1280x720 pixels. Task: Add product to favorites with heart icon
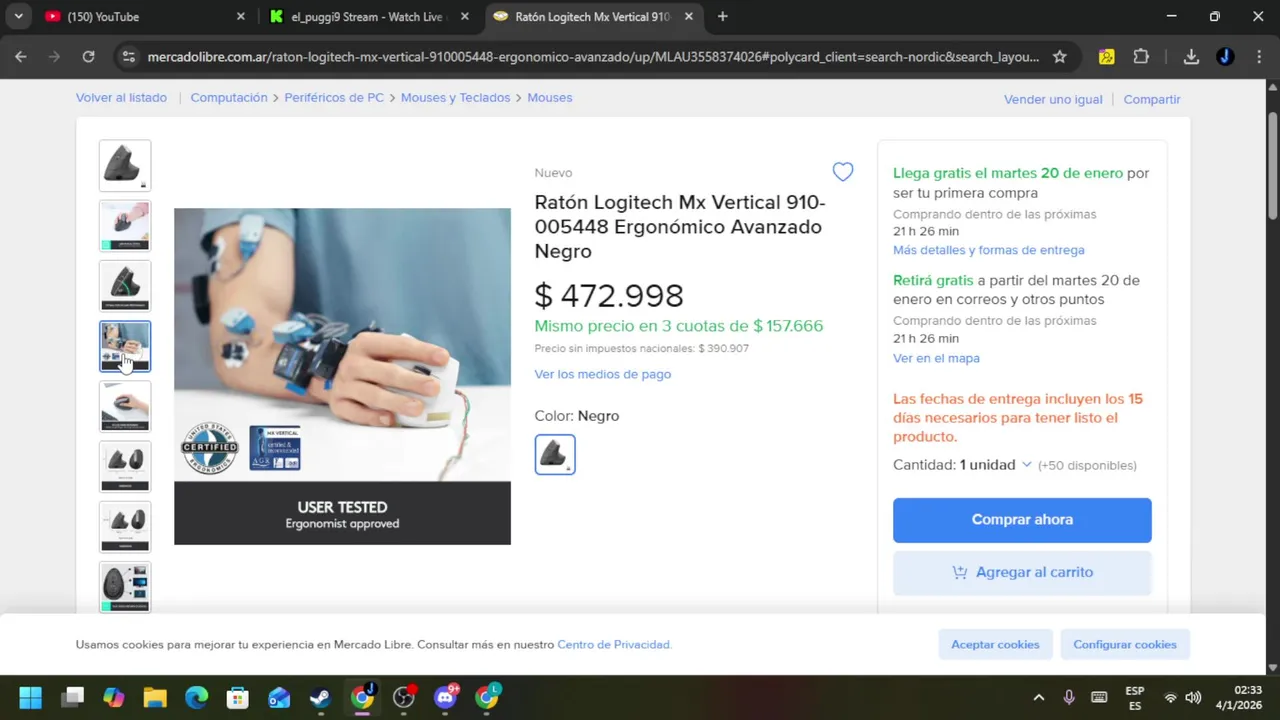(x=843, y=172)
